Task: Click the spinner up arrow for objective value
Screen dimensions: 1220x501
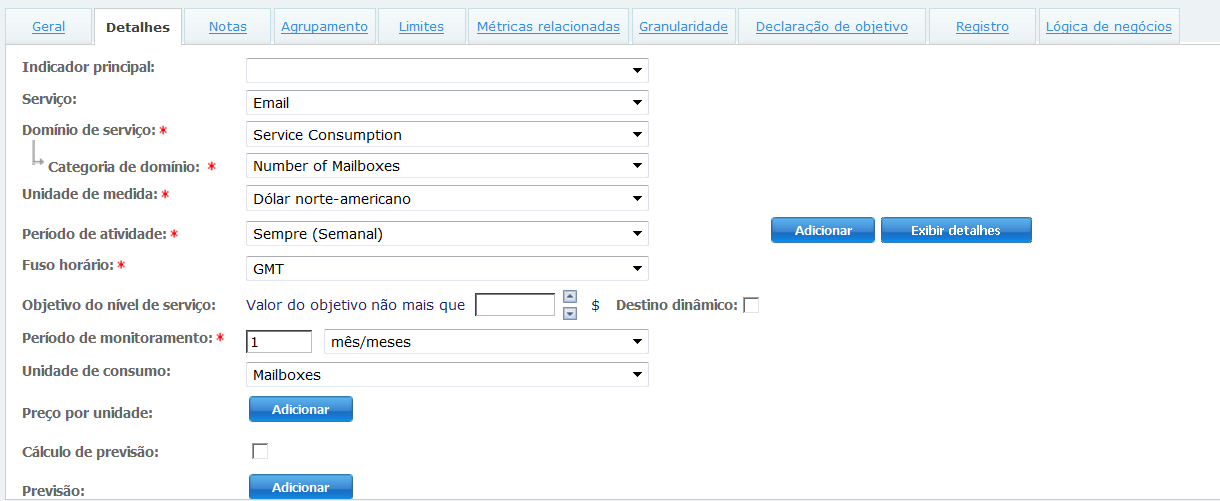Action: coord(570,296)
